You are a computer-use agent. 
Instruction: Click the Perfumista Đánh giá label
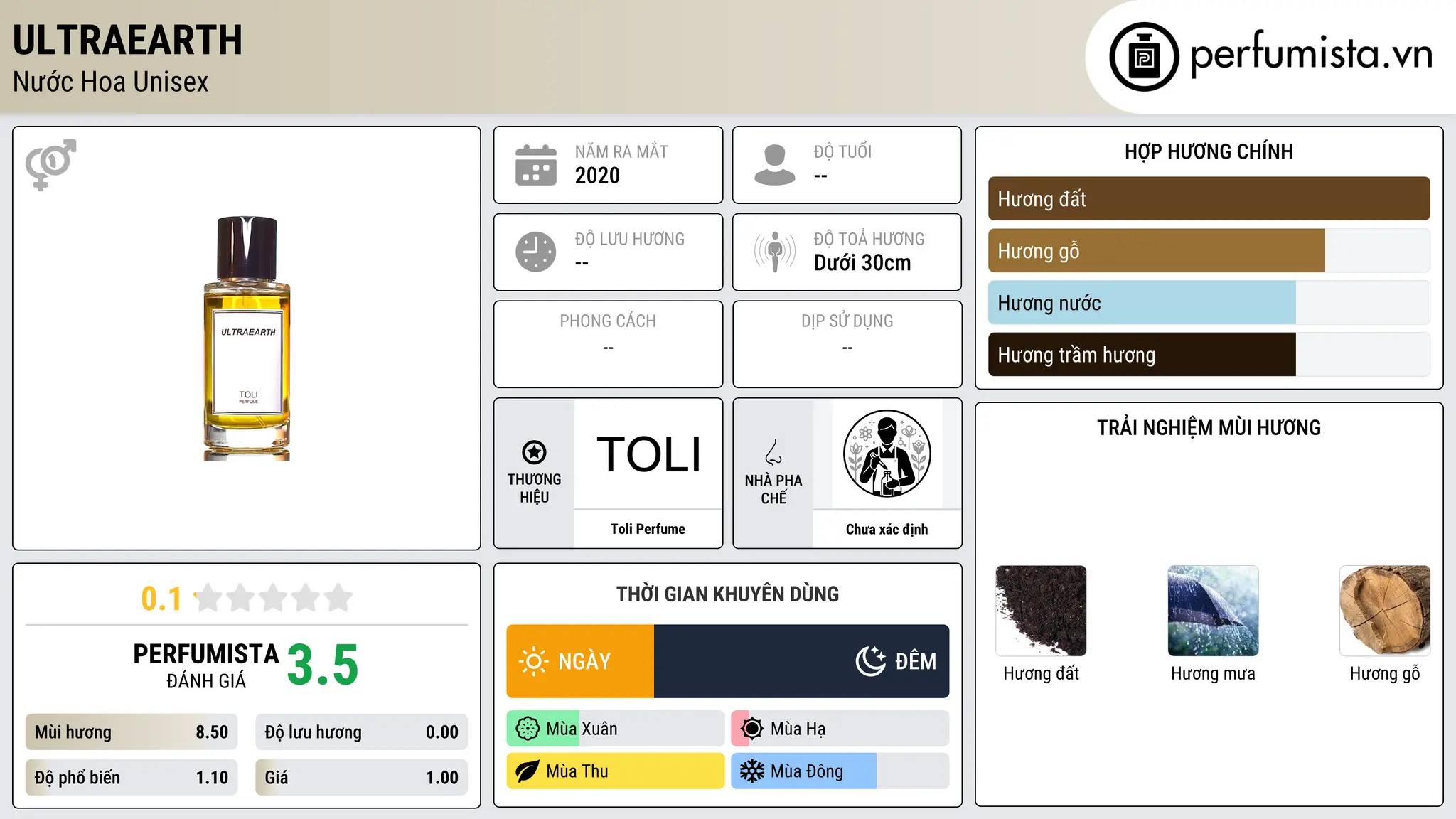pos(206,666)
